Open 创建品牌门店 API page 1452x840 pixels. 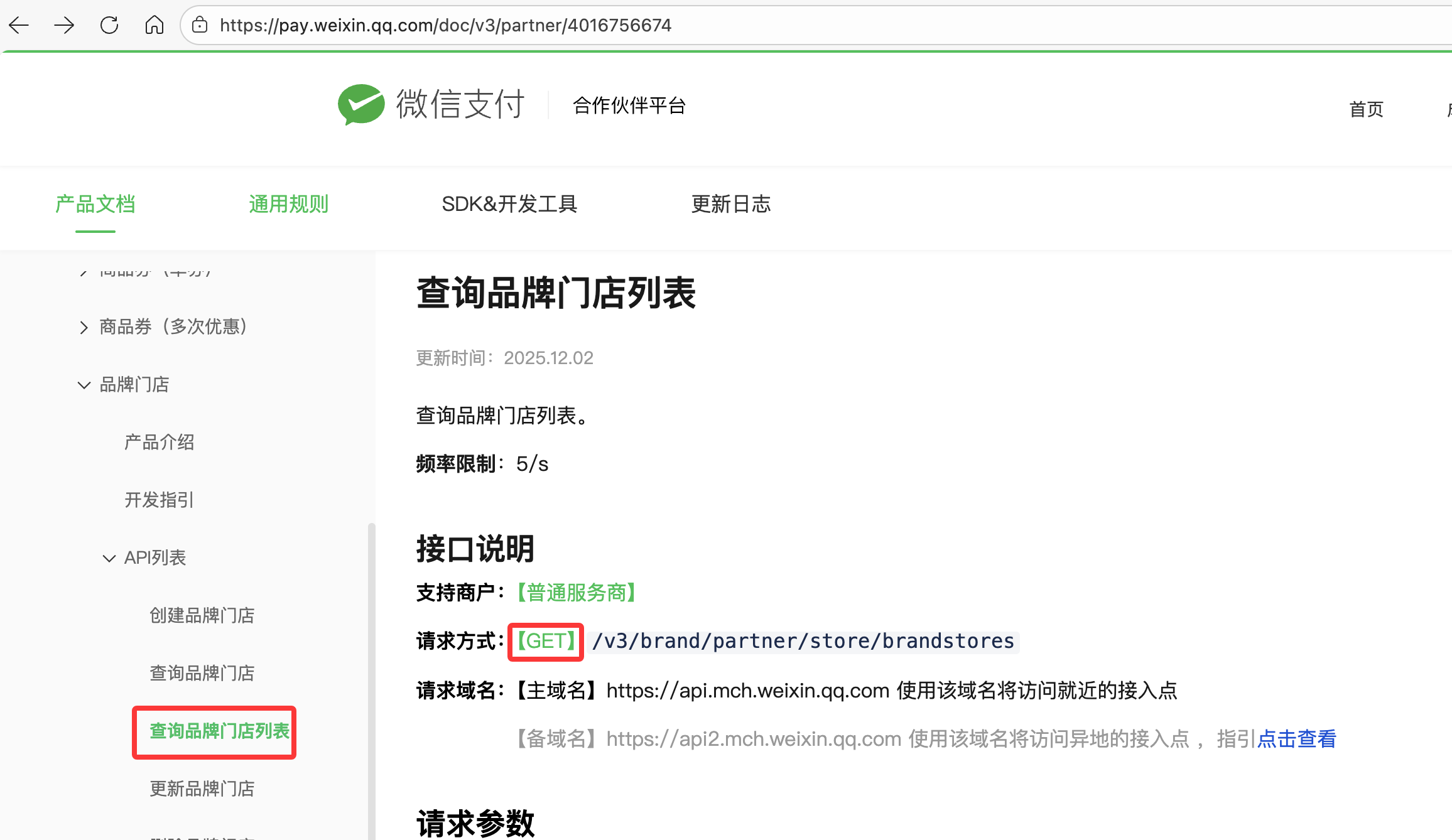click(202, 615)
